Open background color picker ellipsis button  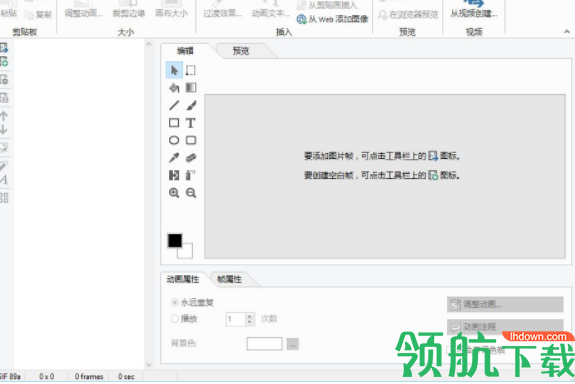coord(293,344)
